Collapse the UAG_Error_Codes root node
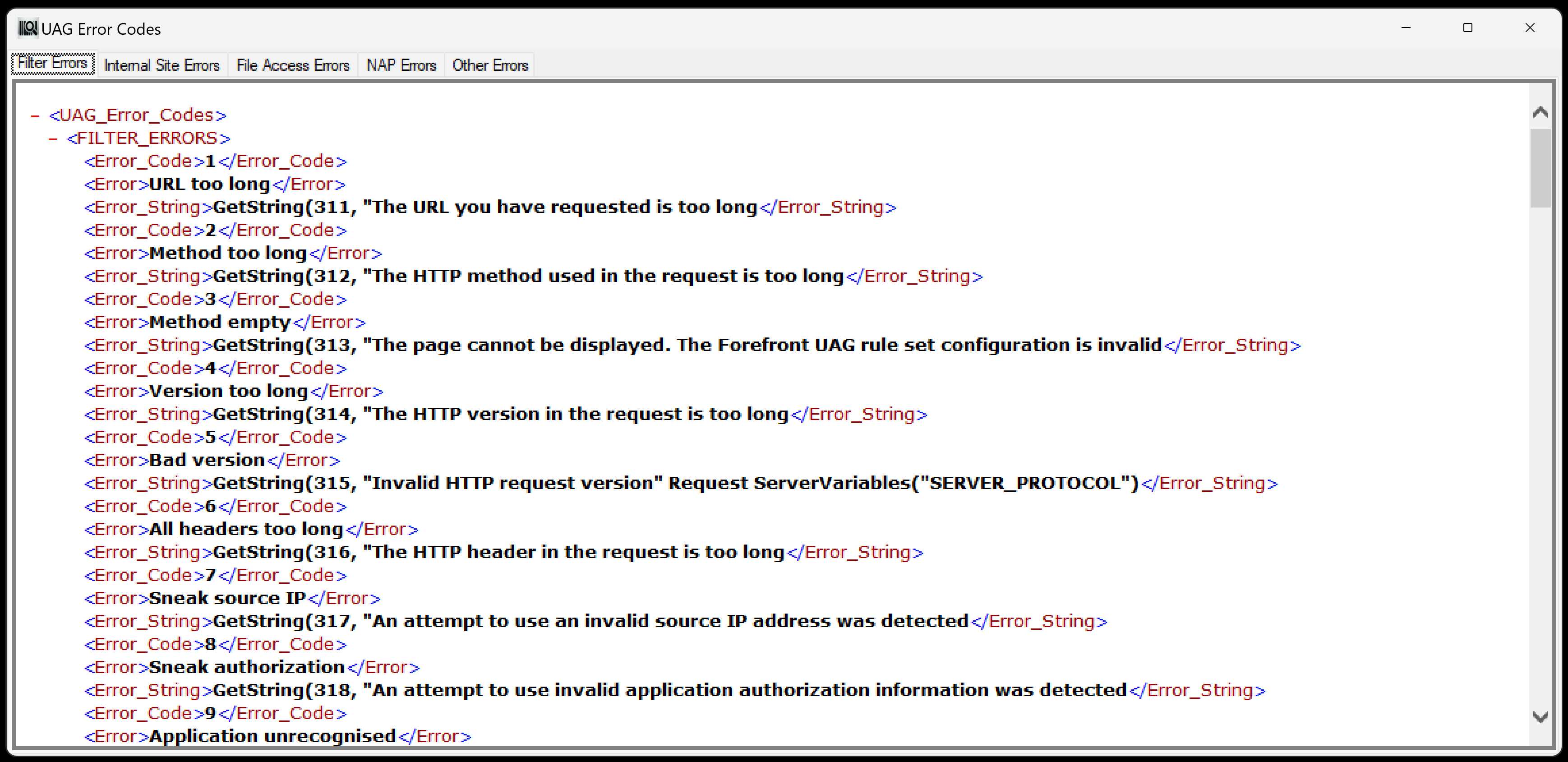 point(34,115)
